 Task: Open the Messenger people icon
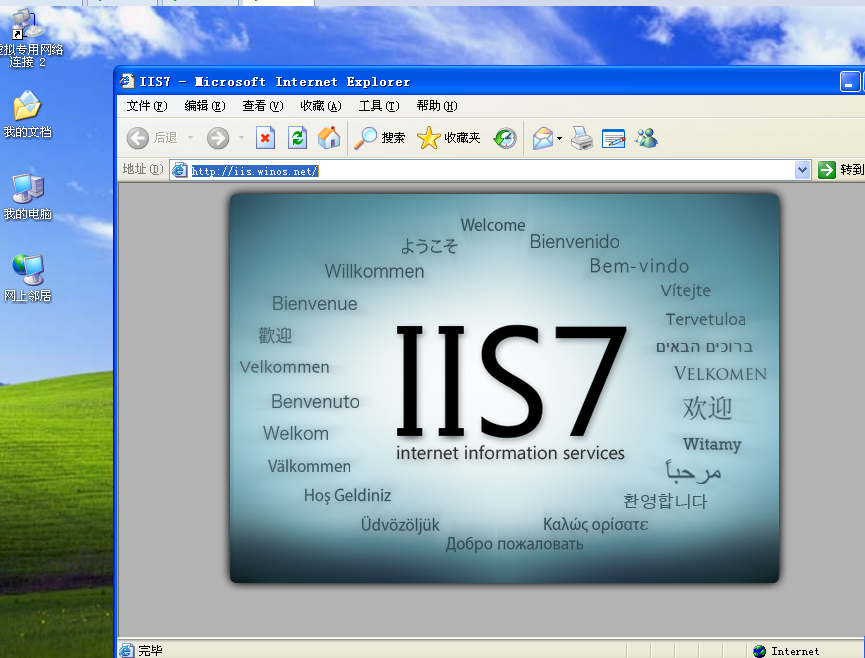[x=645, y=138]
